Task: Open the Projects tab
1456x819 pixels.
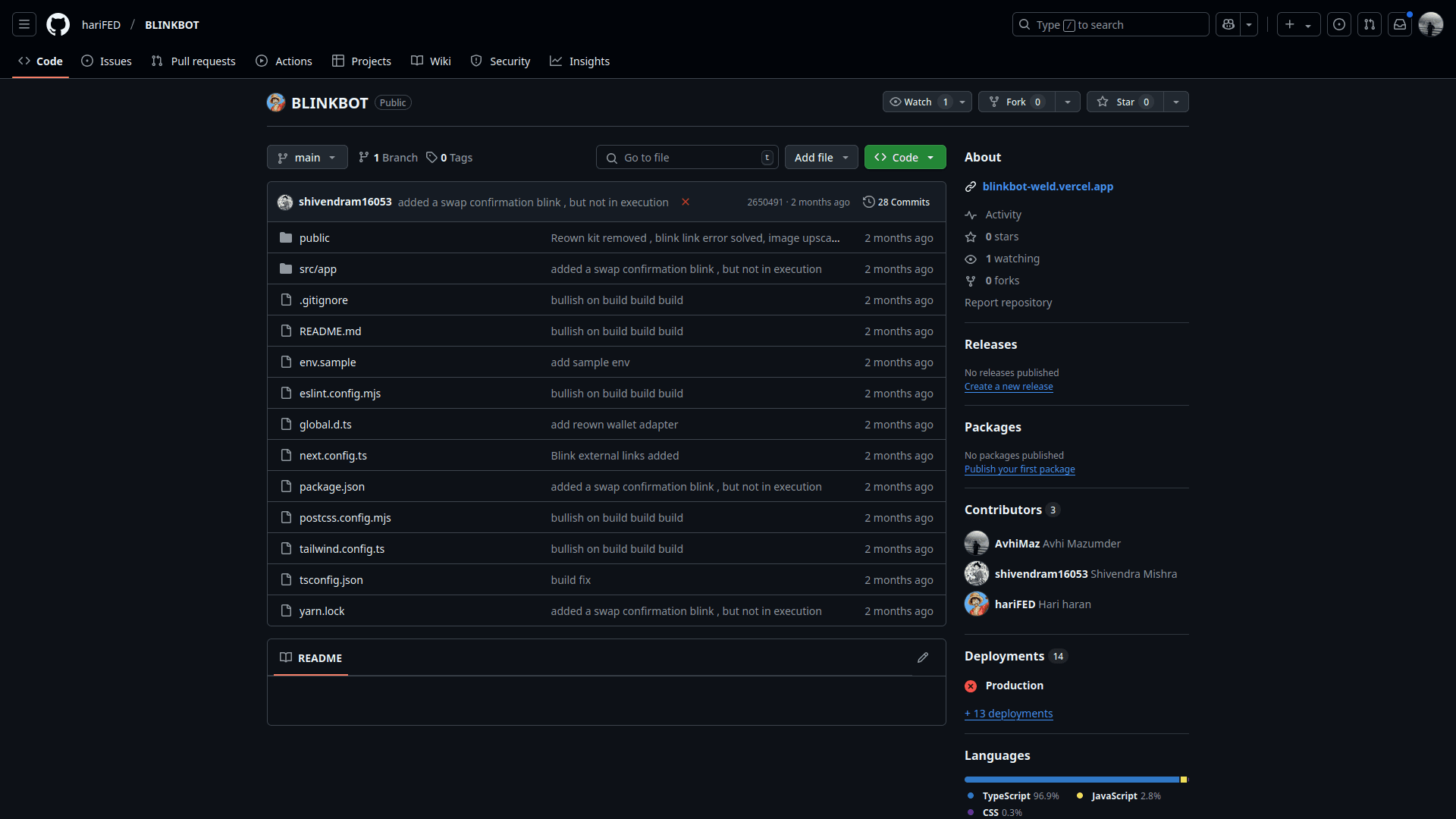Action: click(x=362, y=61)
